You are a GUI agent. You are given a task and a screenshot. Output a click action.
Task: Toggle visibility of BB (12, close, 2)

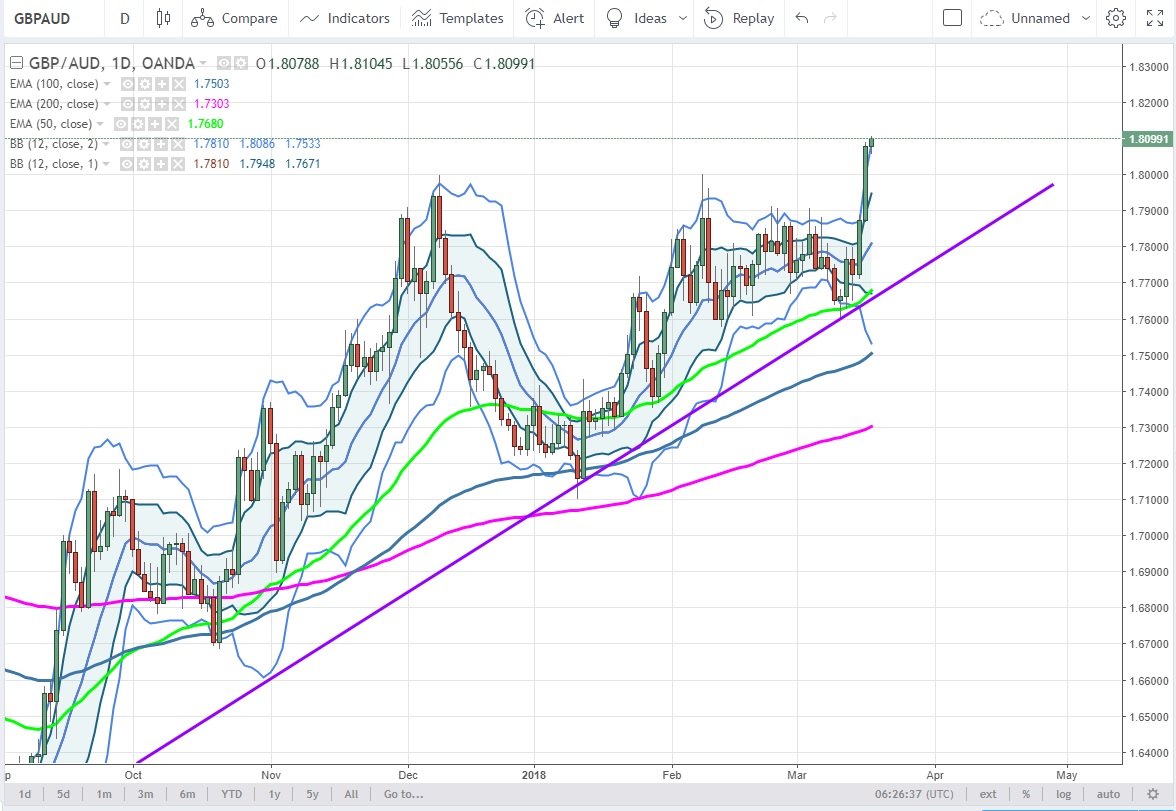(x=127, y=144)
